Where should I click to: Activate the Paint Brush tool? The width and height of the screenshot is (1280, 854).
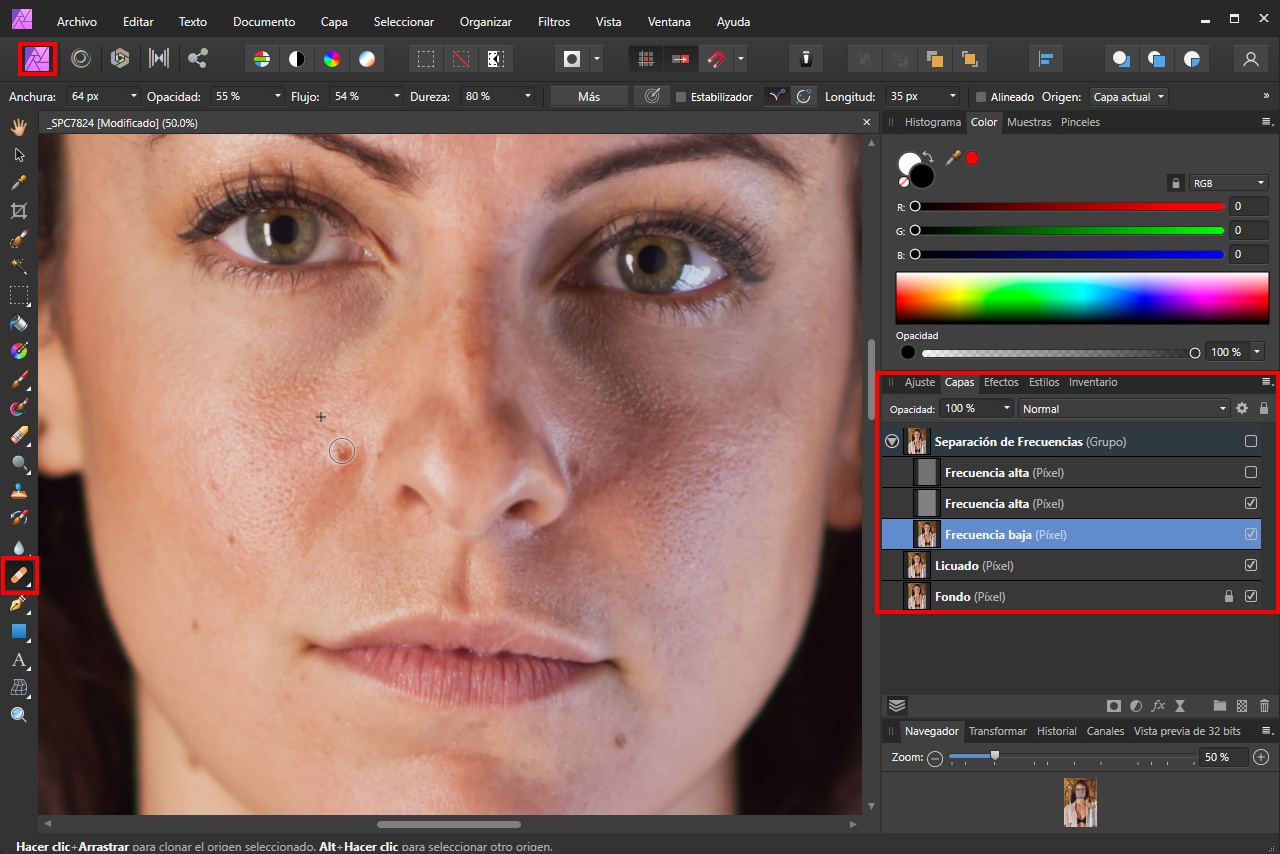[19, 379]
